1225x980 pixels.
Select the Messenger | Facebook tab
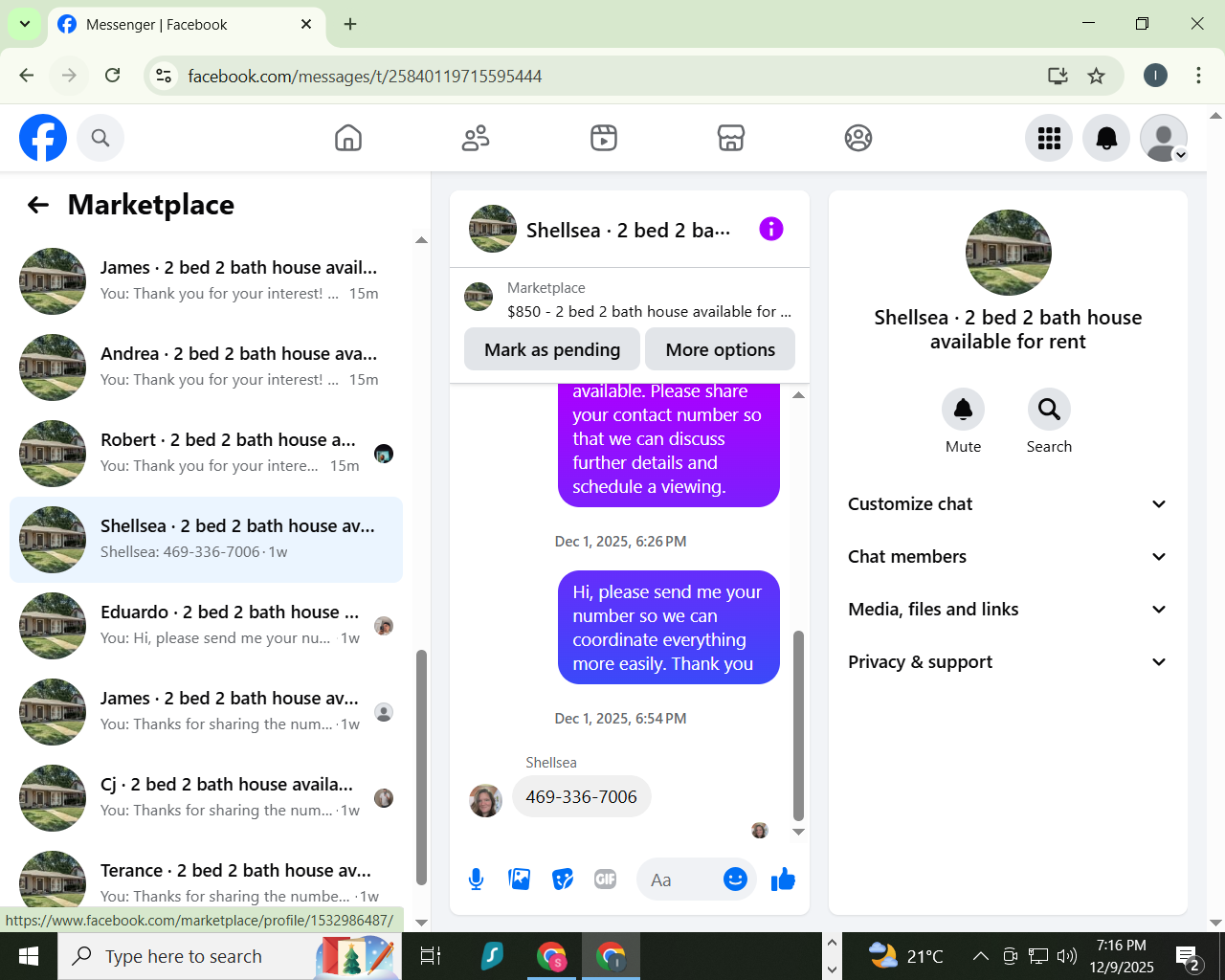pos(185,25)
